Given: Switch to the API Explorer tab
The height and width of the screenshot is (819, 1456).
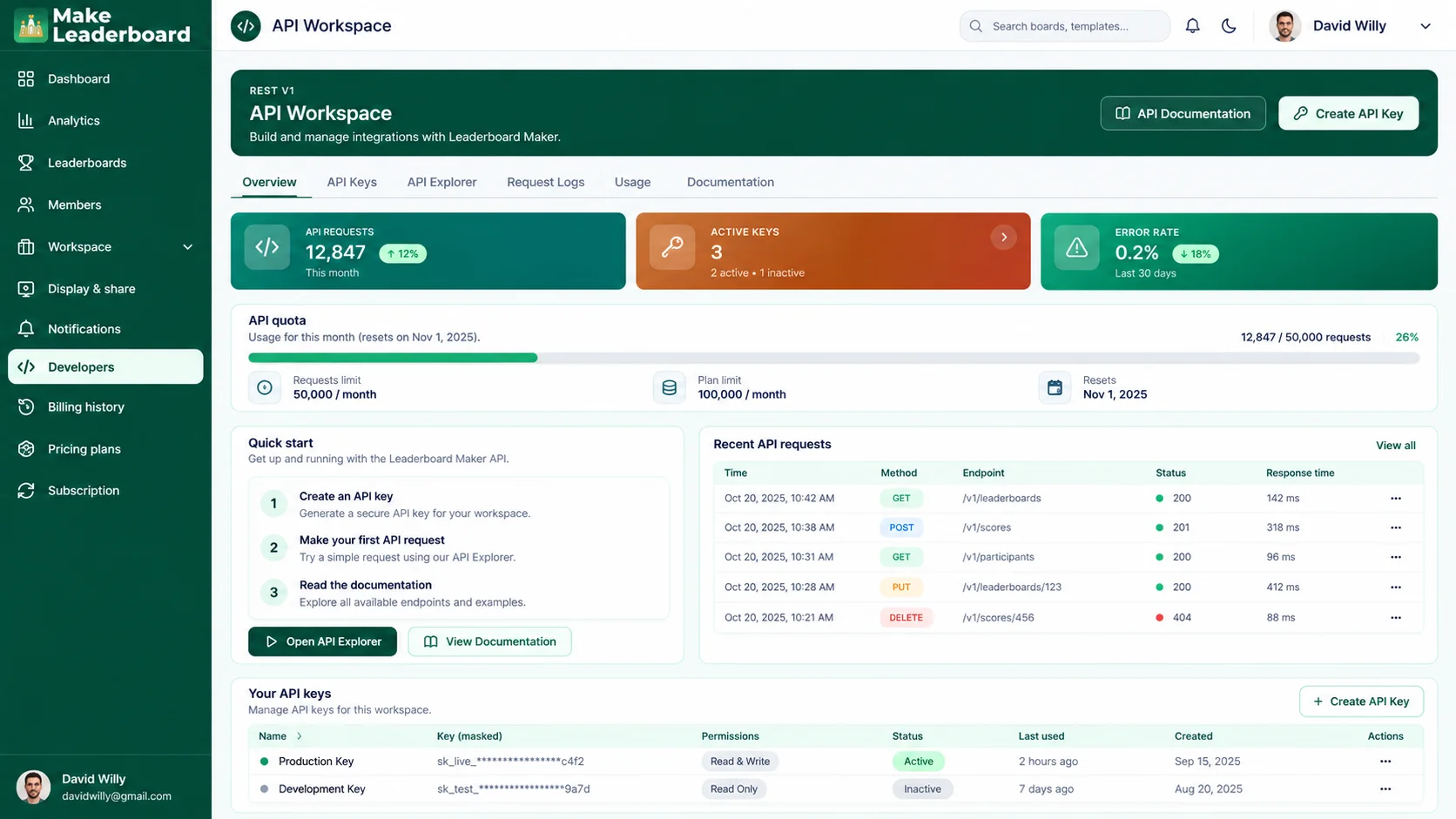Looking at the screenshot, I should tap(442, 182).
